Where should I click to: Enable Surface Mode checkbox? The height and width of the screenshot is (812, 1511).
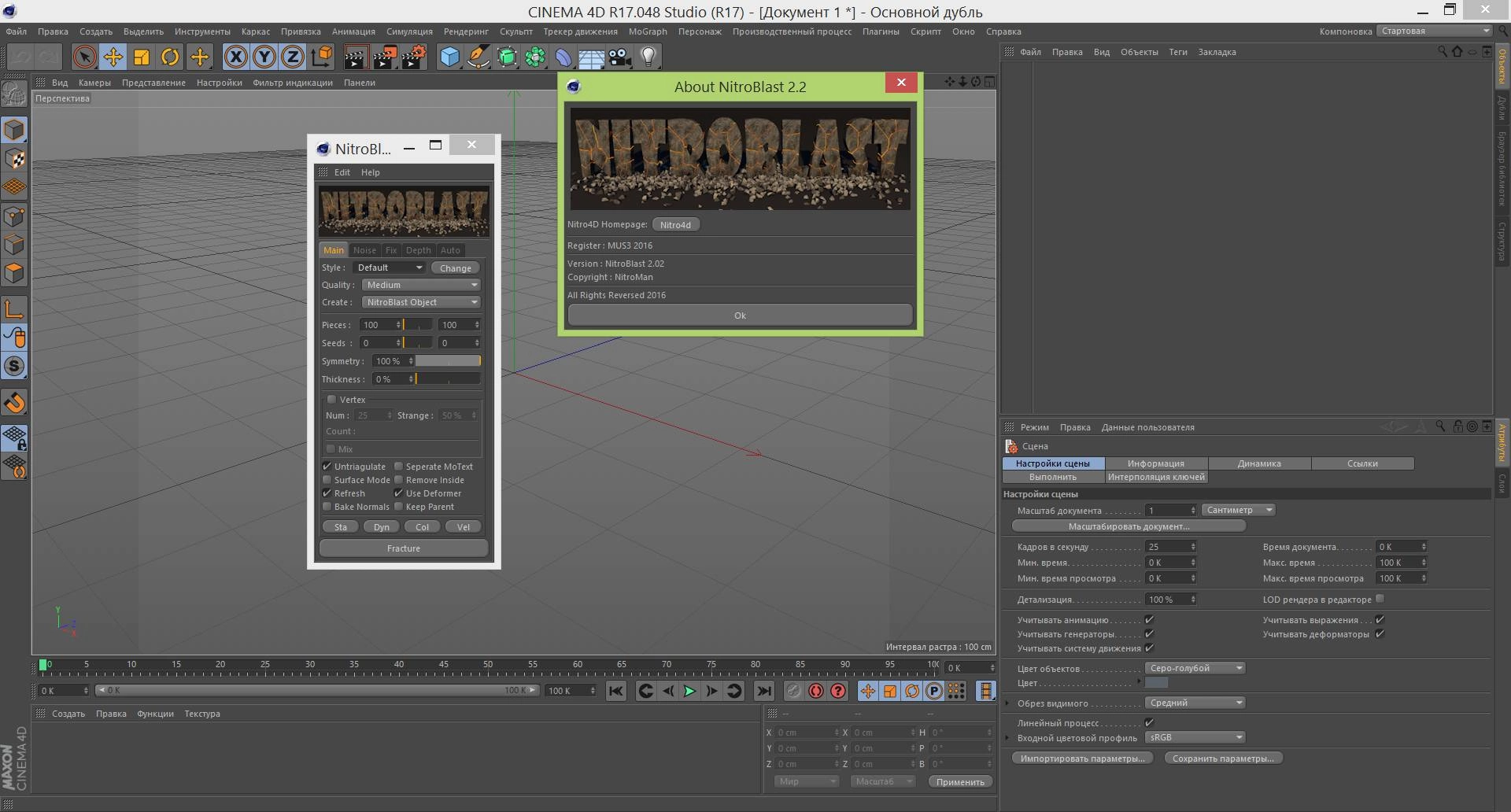pyautogui.click(x=327, y=480)
